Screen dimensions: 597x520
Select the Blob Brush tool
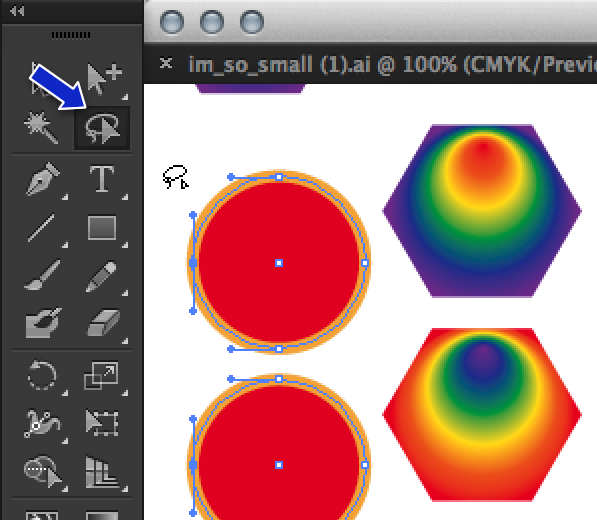pyautogui.click(x=43, y=323)
